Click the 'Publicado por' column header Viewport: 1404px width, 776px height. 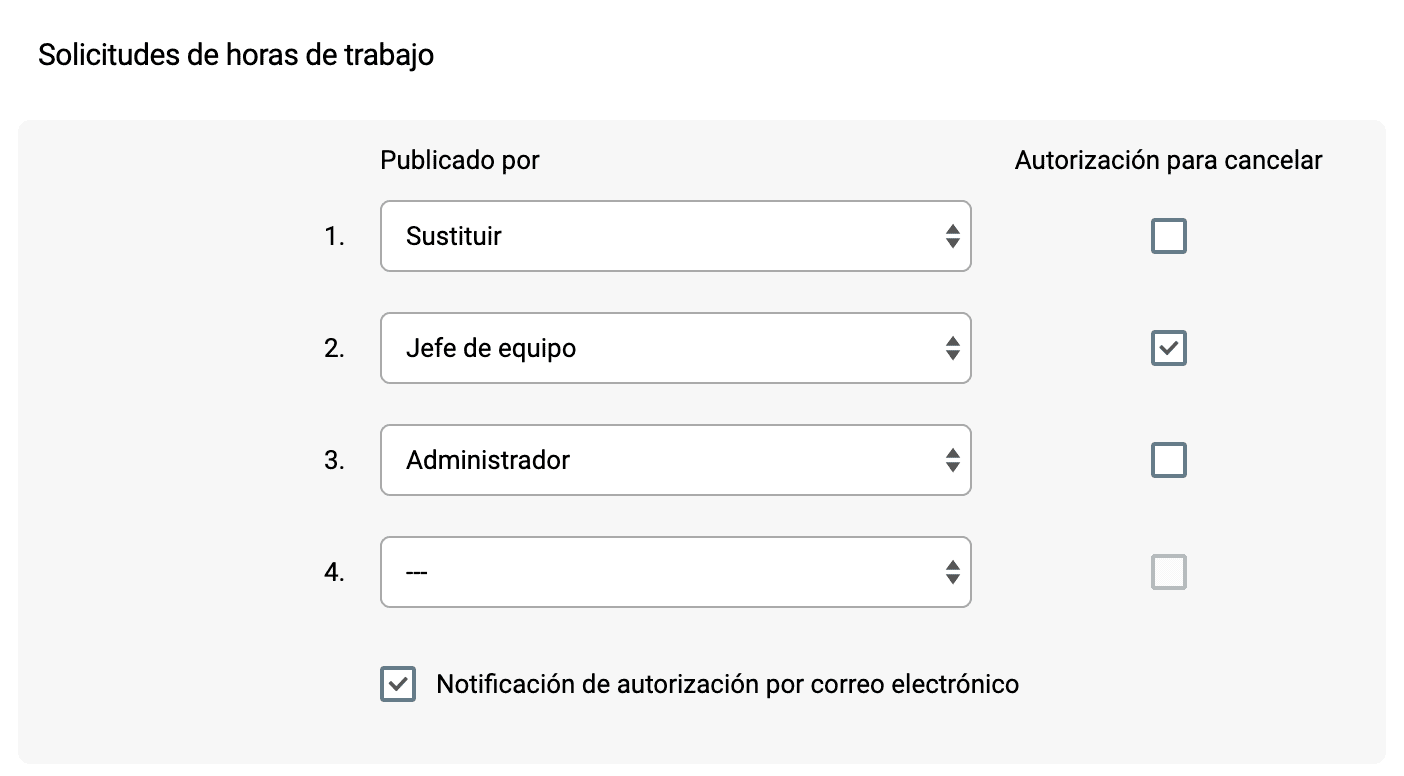[x=459, y=159]
